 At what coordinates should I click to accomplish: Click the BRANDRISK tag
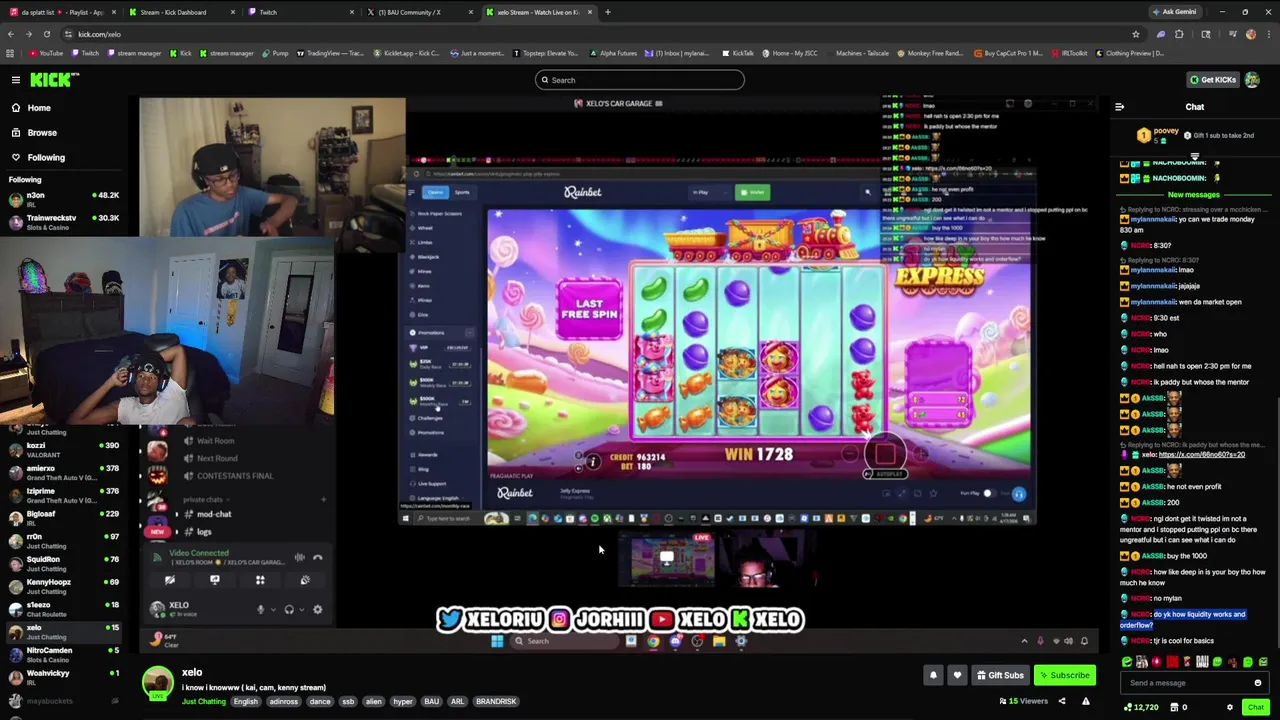pyautogui.click(x=496, y=701)
